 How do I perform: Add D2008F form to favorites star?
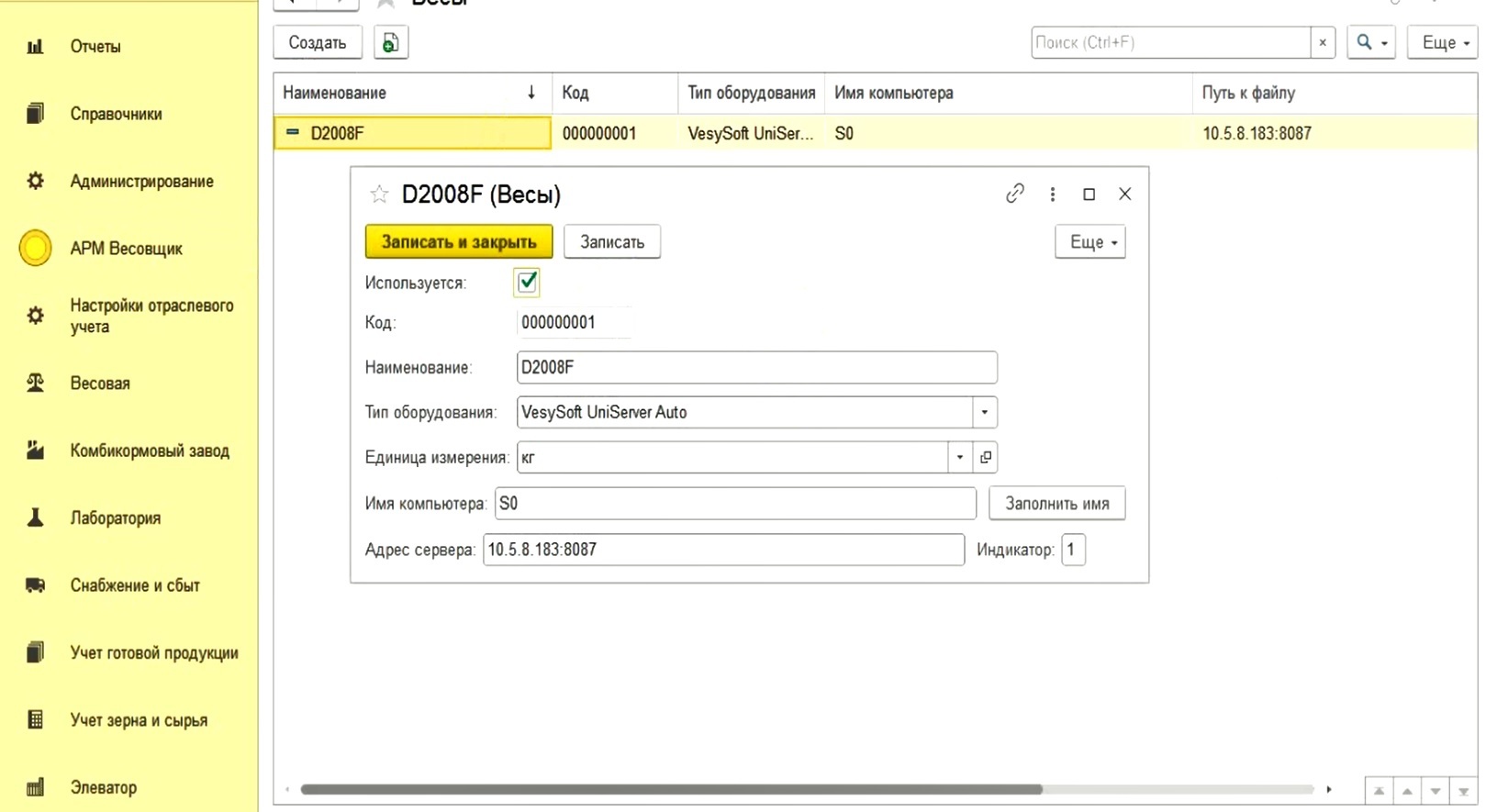pyautogui.click(x=378, y=194)
